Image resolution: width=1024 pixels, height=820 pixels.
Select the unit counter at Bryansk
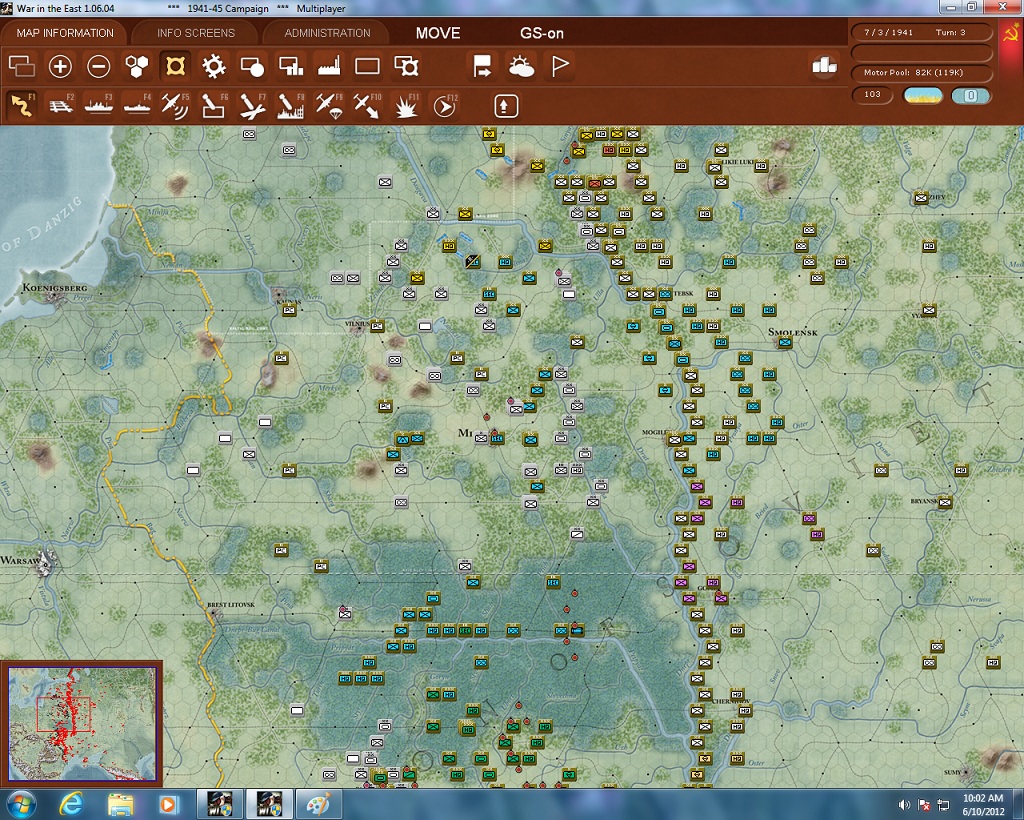click(945, 502)
